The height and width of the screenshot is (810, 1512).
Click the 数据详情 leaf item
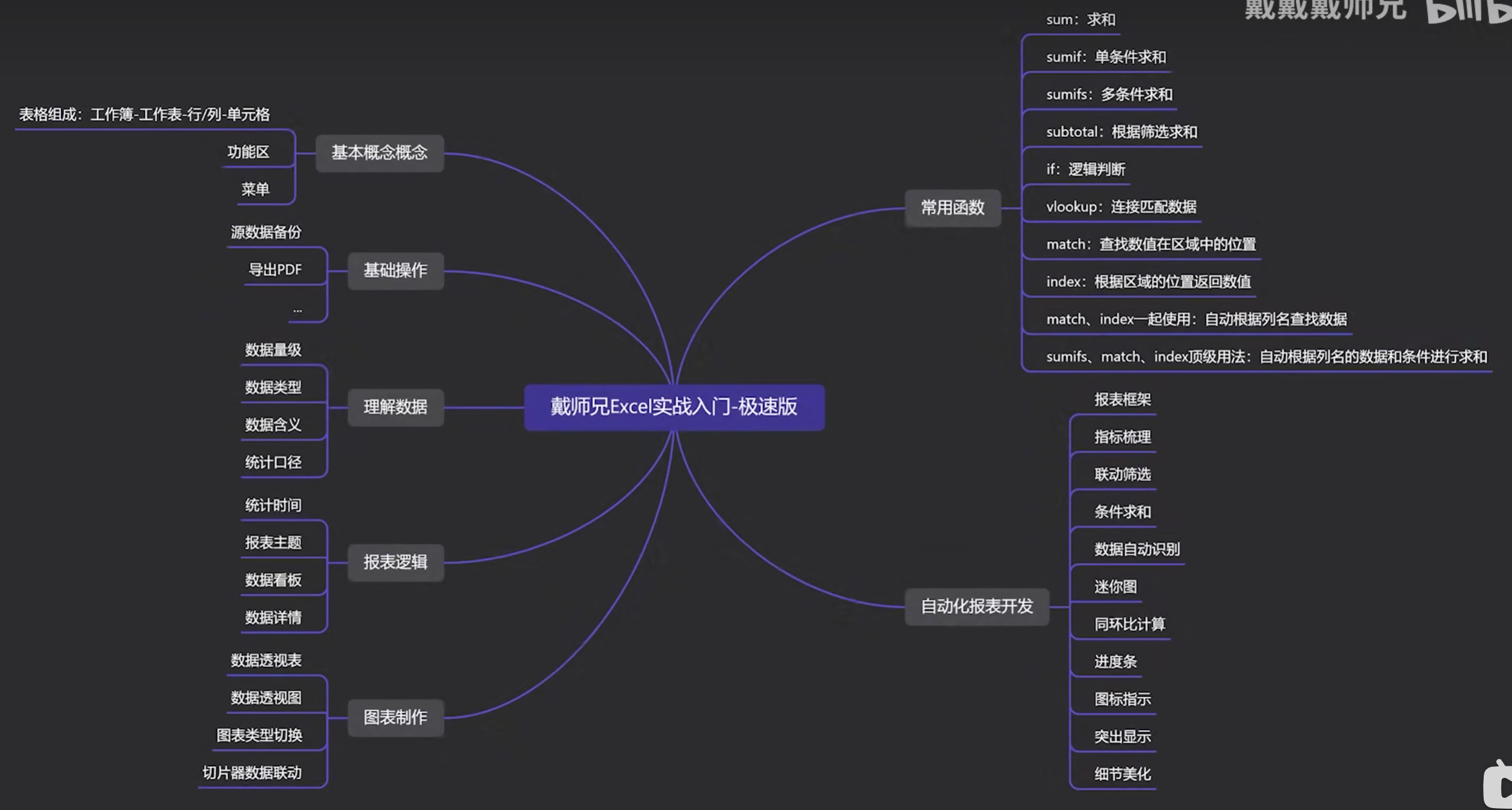pos(273,618)
